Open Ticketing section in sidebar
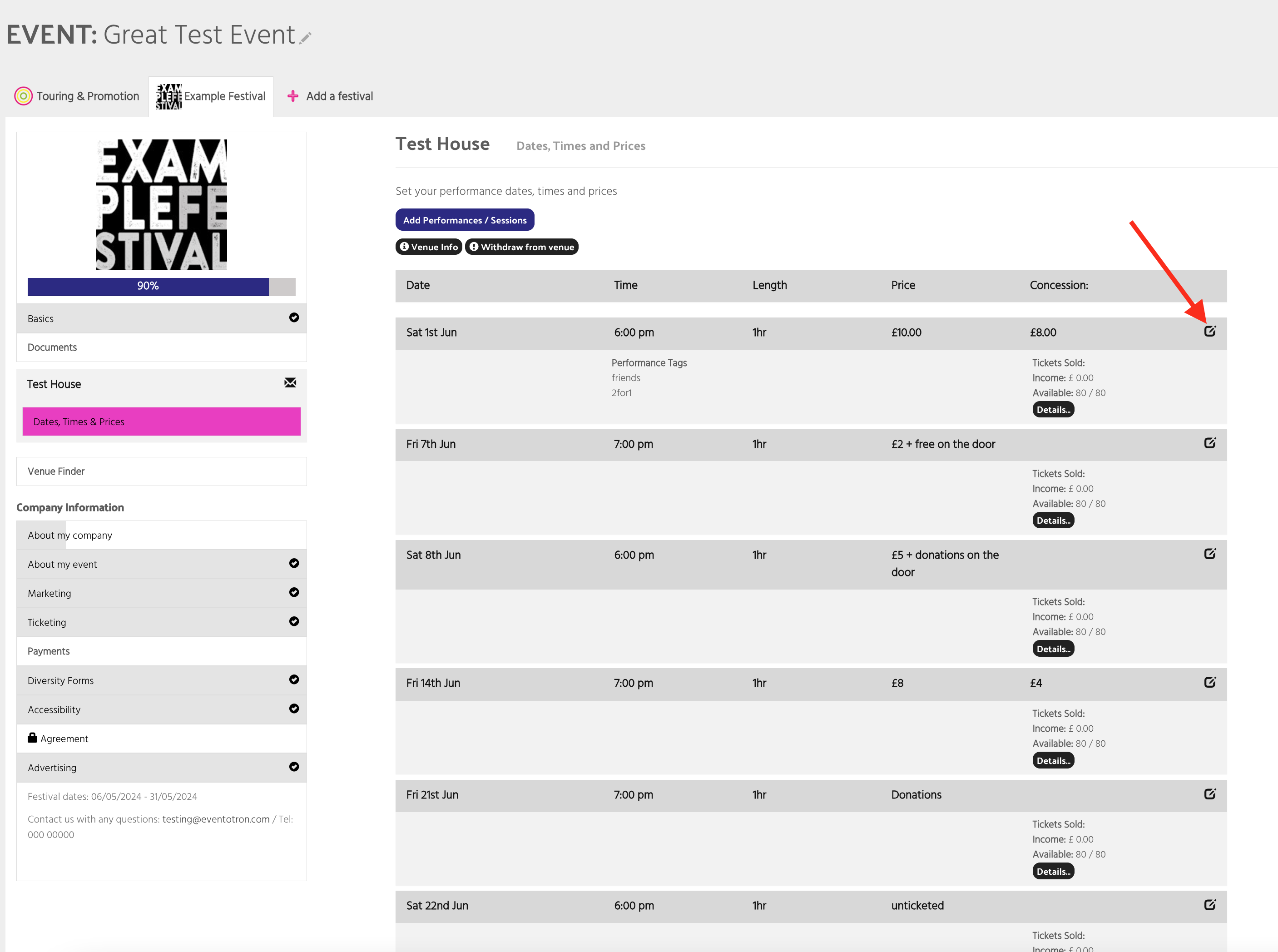The width and height of the screenshot is (1278, 952). pyautogui.click(x=161, y=622)
